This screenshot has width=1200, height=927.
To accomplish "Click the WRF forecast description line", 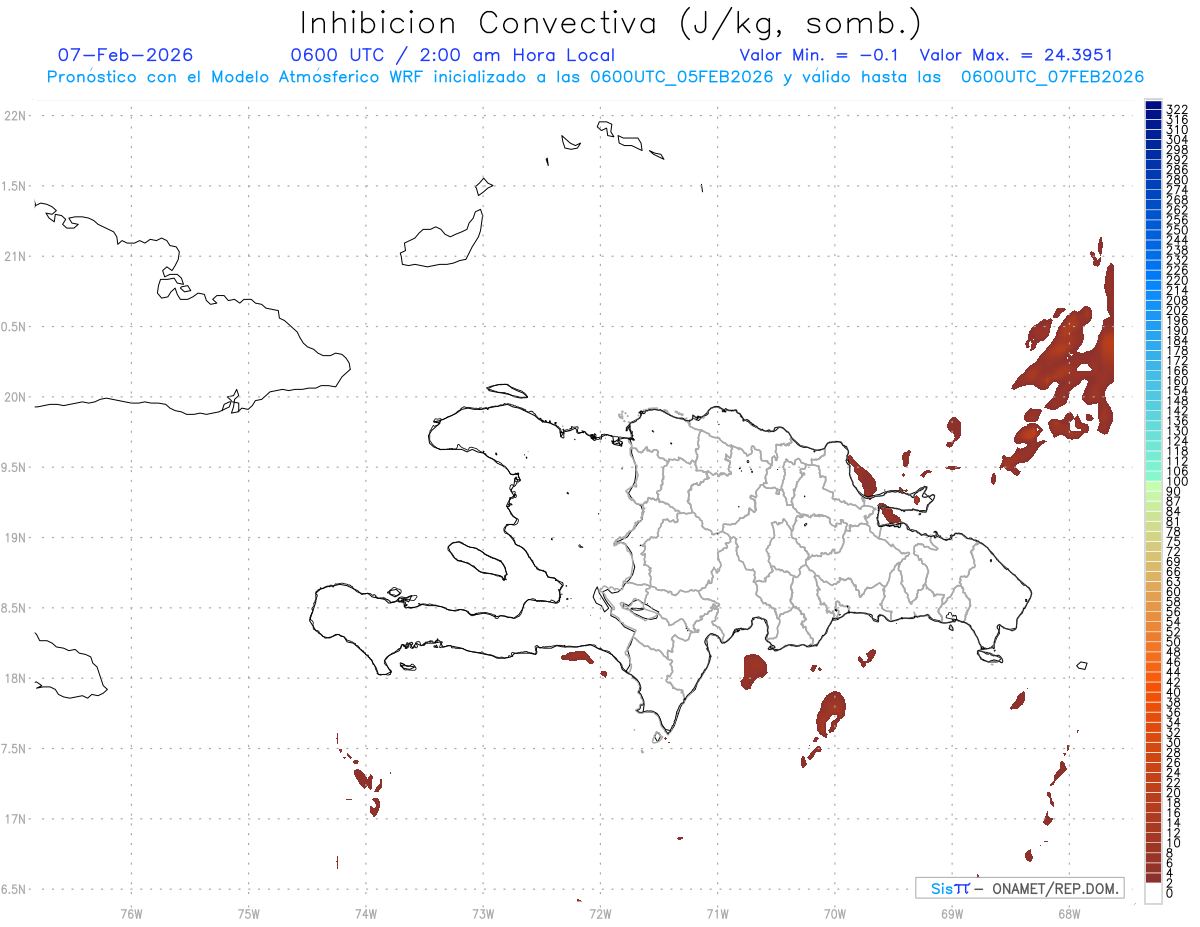I will point(595,77).
